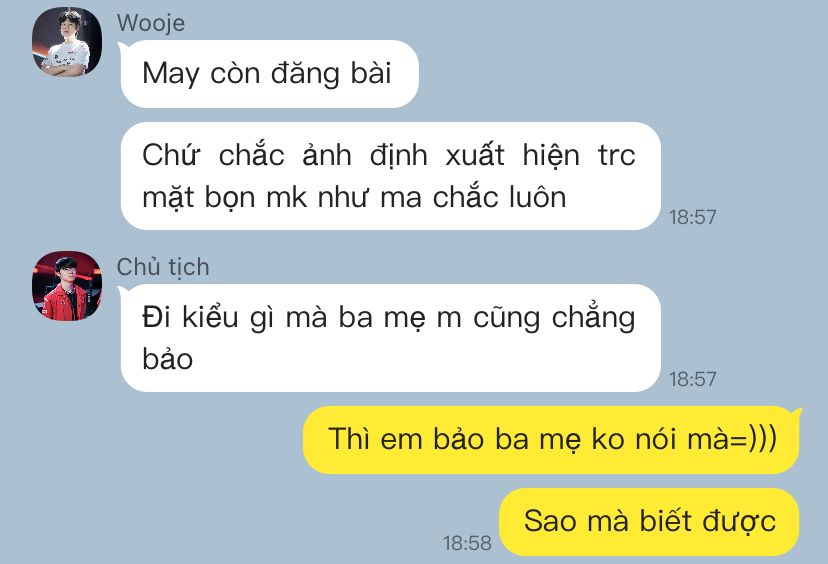Select Chủ tịch's message 'Đi kiểu gì mà'
The height and width of the screenshot is (564, 828).
click(x=390, y=338)
